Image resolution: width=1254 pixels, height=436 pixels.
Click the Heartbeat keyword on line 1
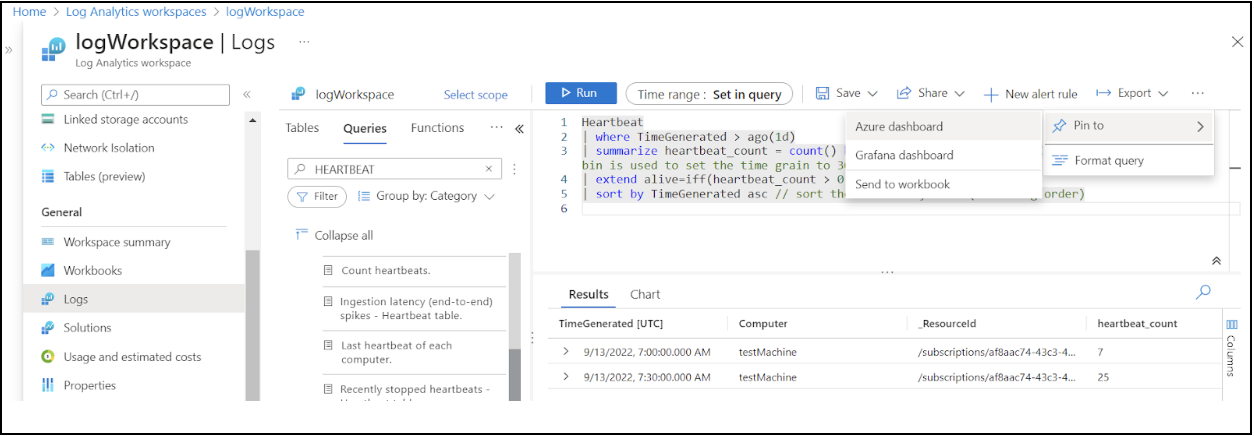coord(612,122)
